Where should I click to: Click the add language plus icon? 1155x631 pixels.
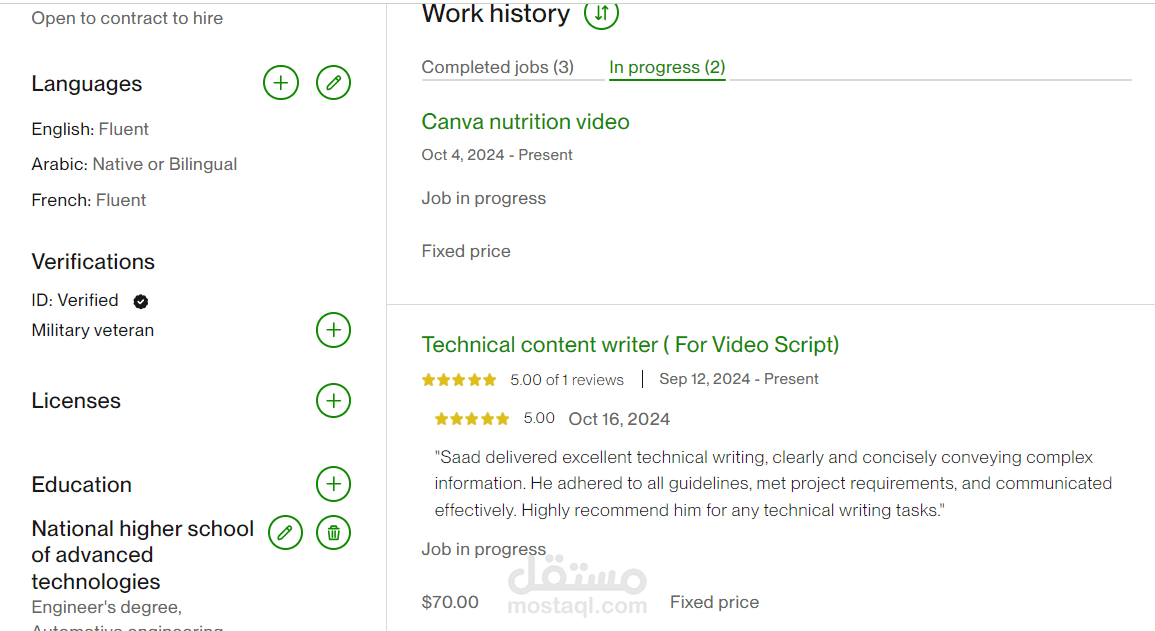pos(281,83)
